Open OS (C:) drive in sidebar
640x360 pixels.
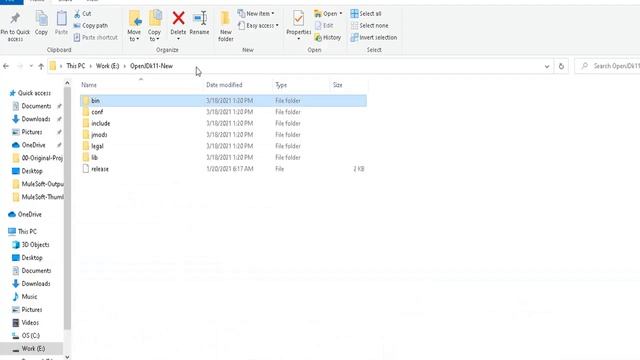tap(26, 336)
